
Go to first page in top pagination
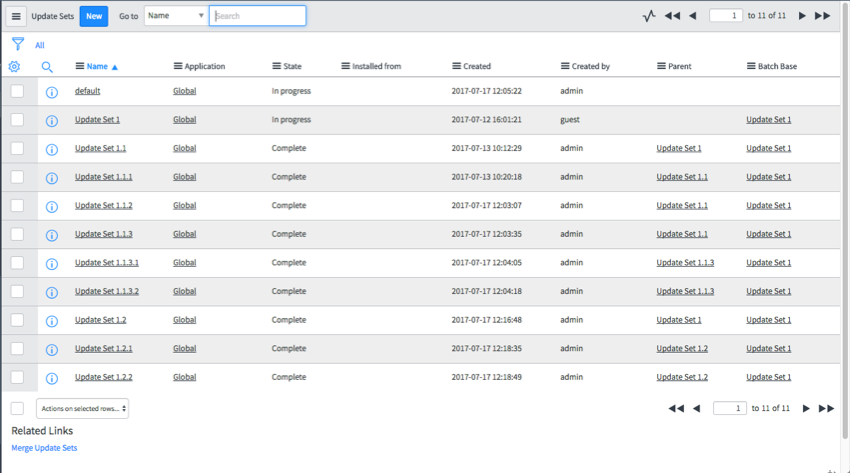(672, 16)
